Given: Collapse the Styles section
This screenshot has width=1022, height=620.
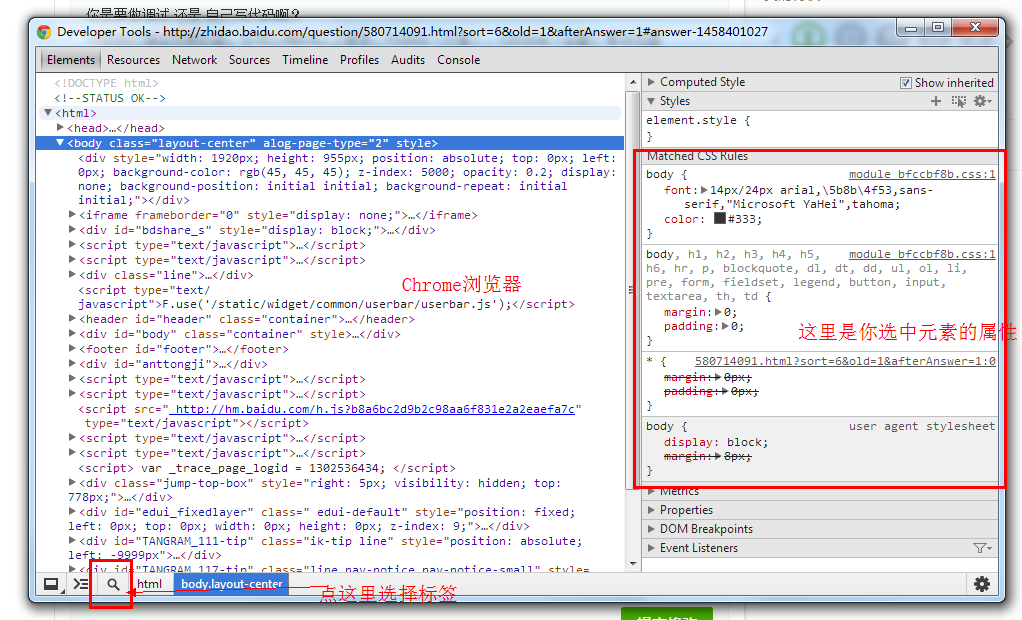Looking at the screenshot, I should 651,101.
